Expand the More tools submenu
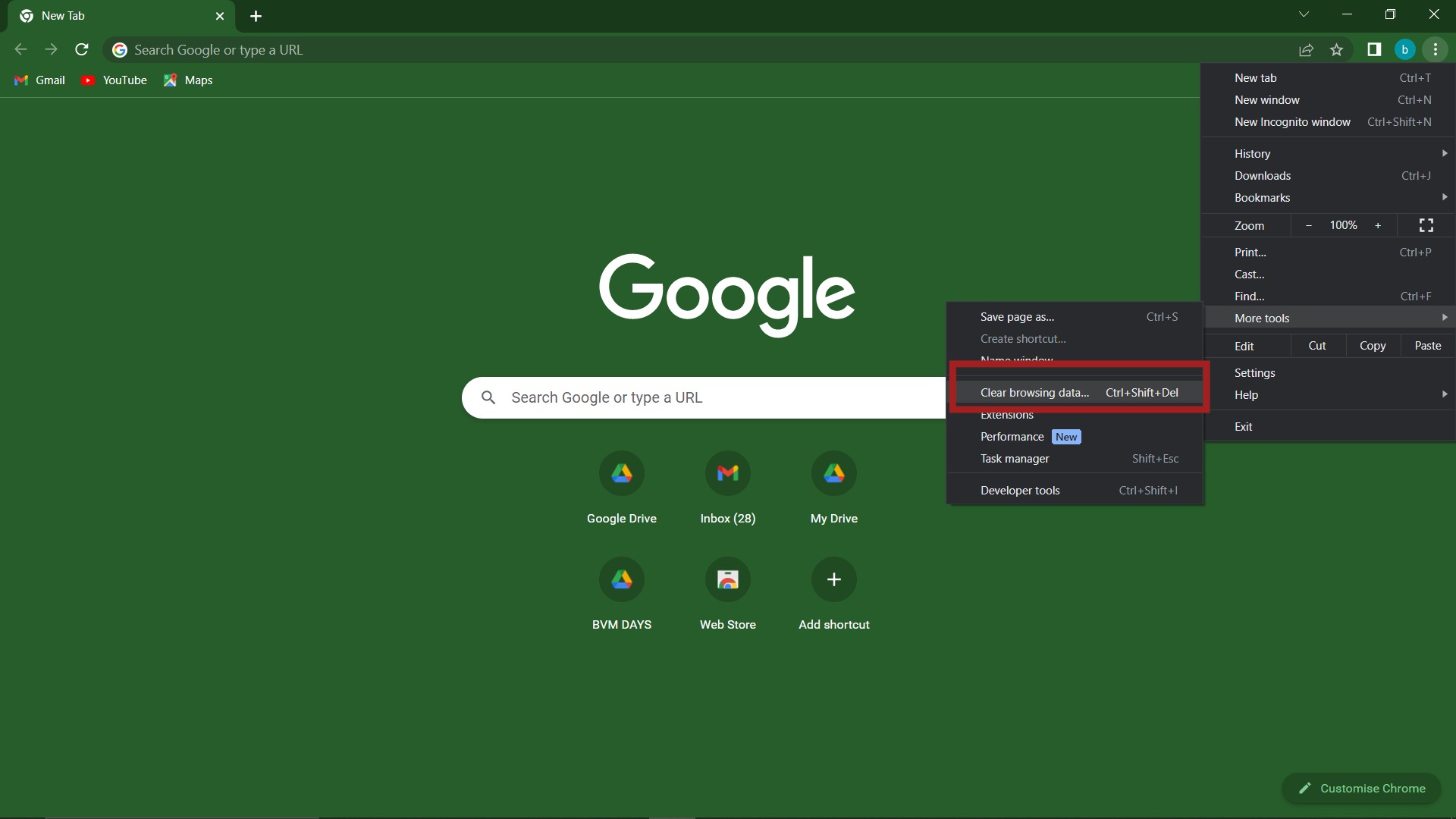The width and height of the screenshot is (1456, 819). pyautogui.click(x=1328, y=318)
